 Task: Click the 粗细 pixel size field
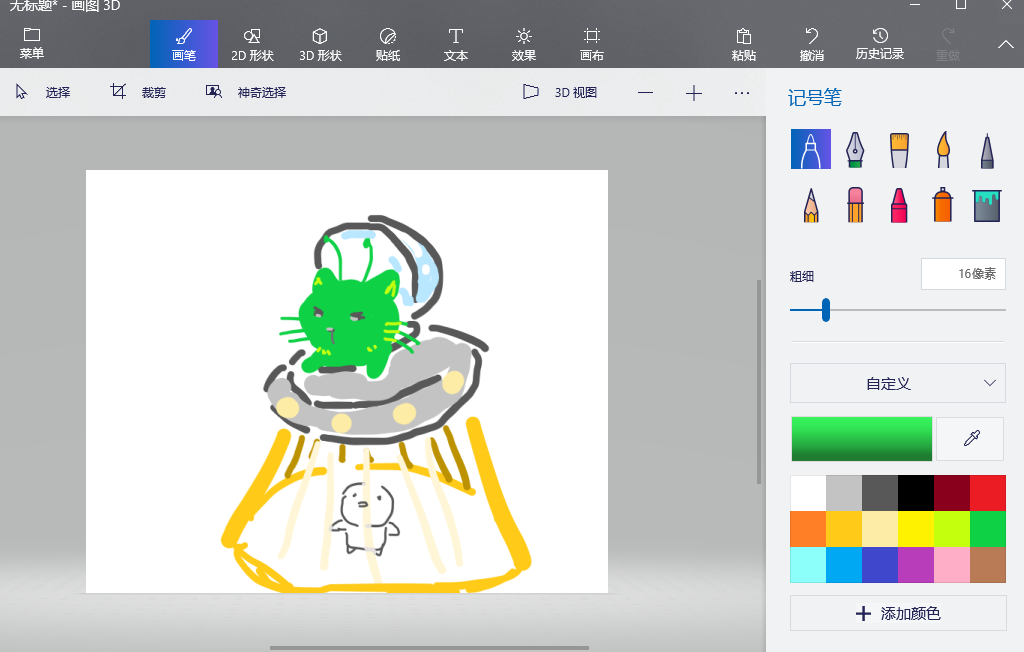point(963,274)
